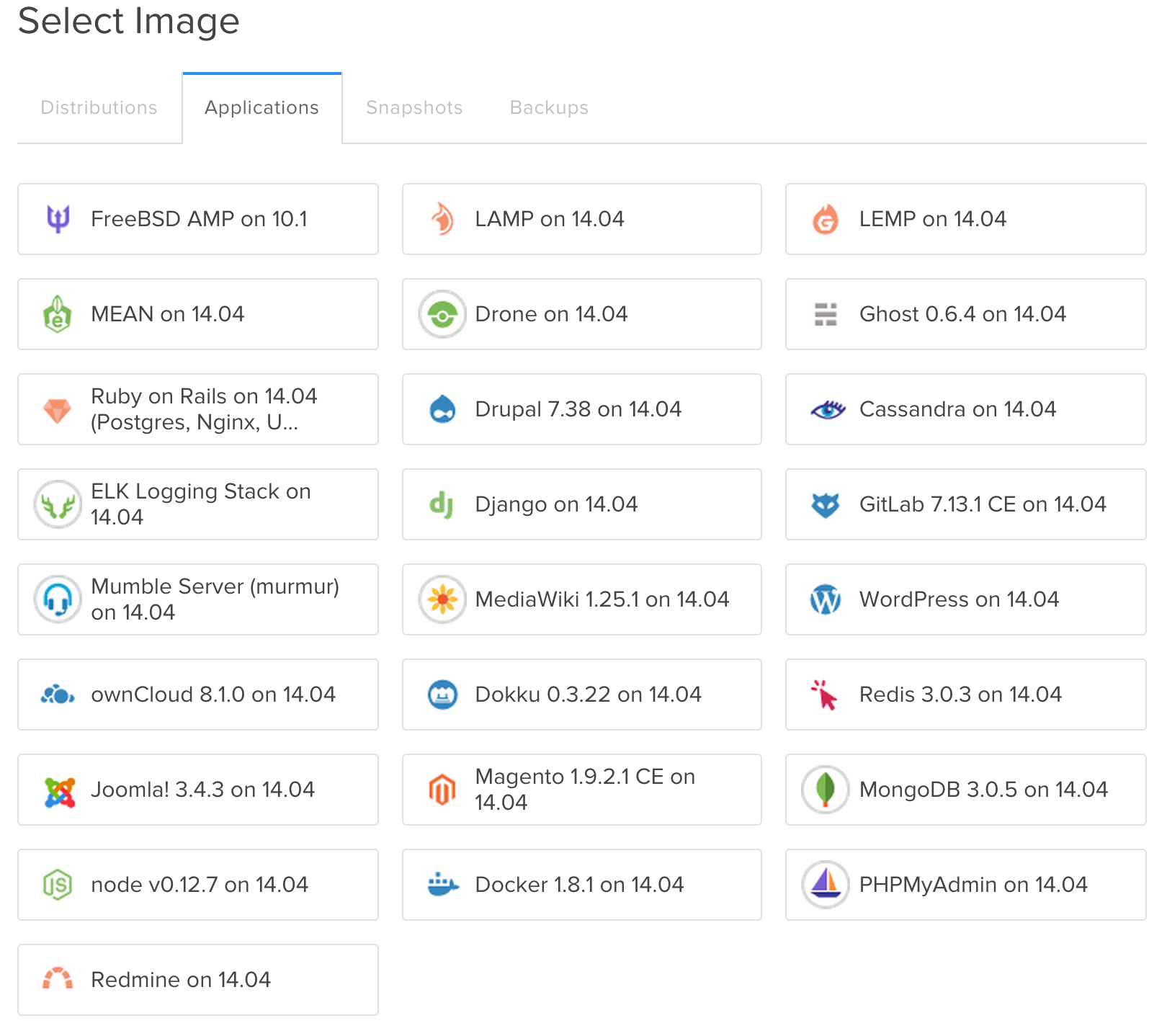Image resolution: width=1167 pixels, height=1036 pixels.
Task: Click the PHPMyAdmin sailboat icon
Action: click(826, 885)
